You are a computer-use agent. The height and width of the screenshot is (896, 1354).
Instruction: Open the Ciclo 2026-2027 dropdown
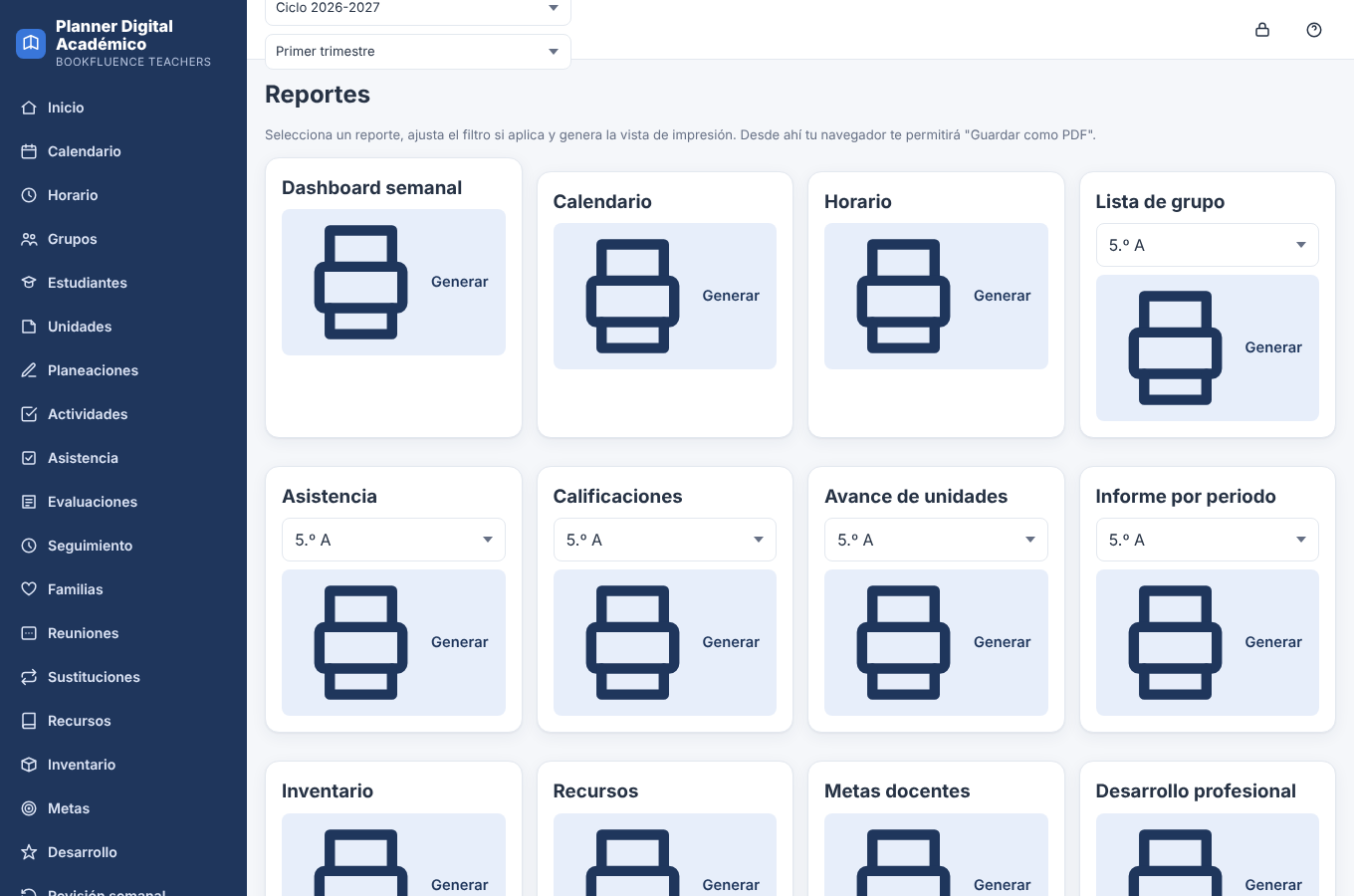pyautogui.click(x=418, y=9)
